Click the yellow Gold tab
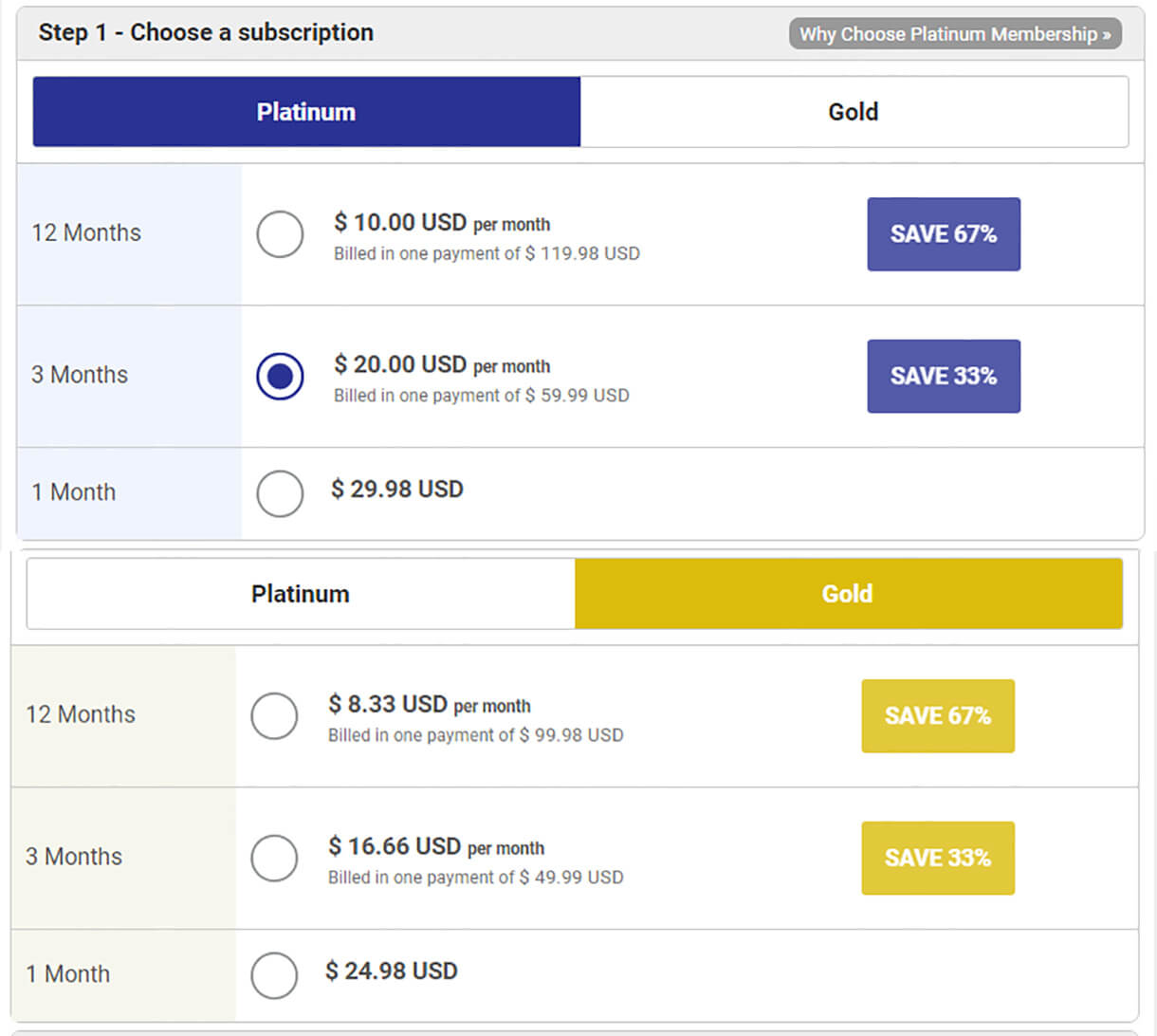Screen dimensions: 1157x1036 click(848, 594)
